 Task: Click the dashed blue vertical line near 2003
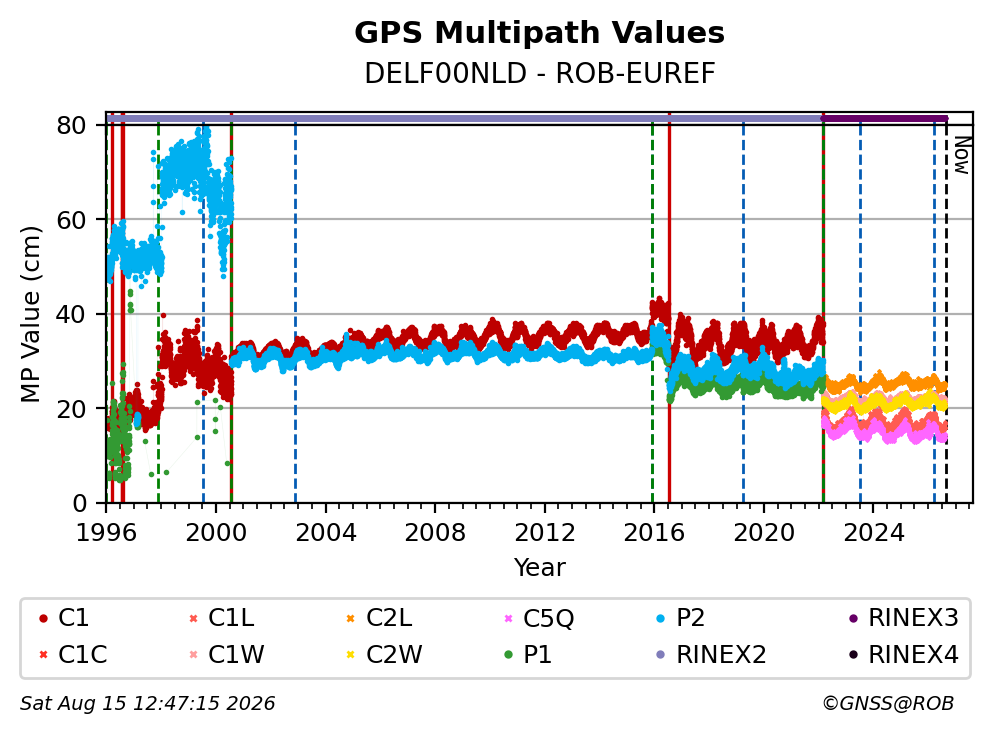(295, 314)
